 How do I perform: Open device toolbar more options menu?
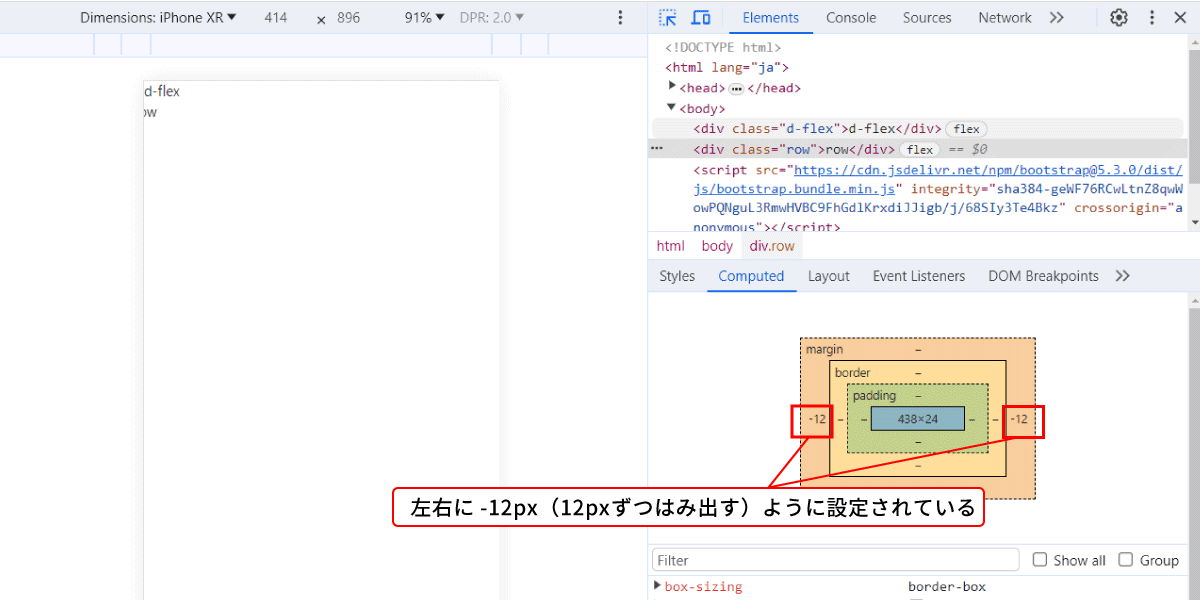620,18
